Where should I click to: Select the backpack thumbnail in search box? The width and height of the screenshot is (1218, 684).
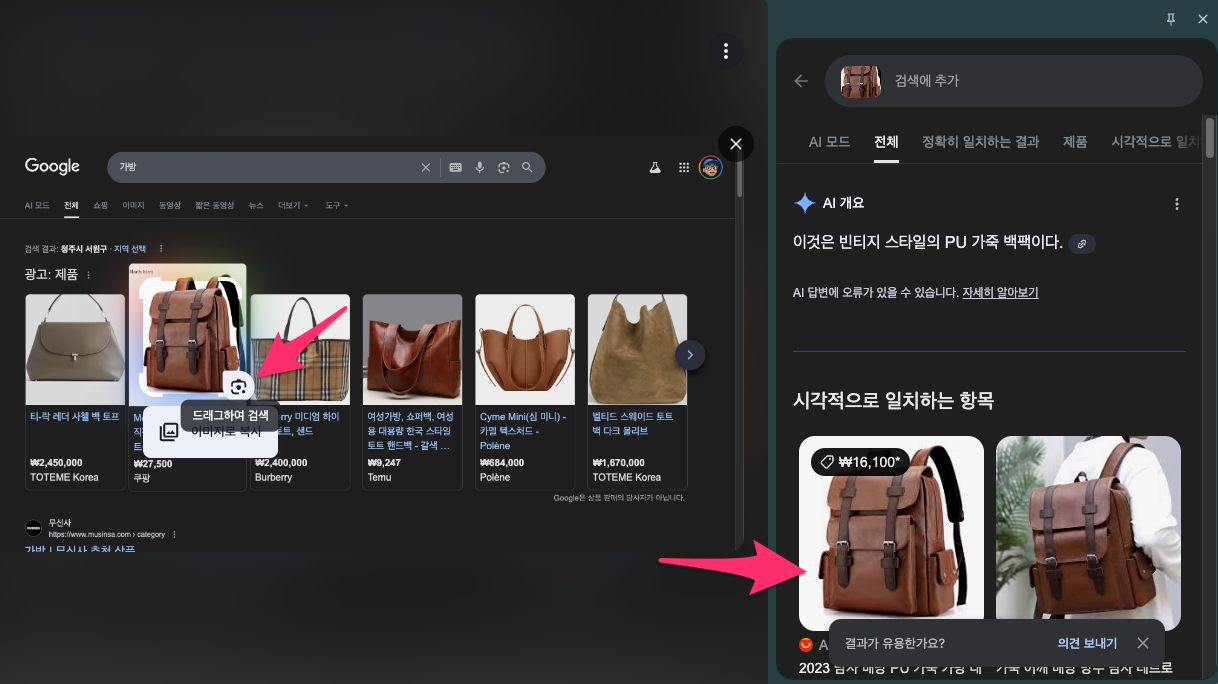click(860, 81)
